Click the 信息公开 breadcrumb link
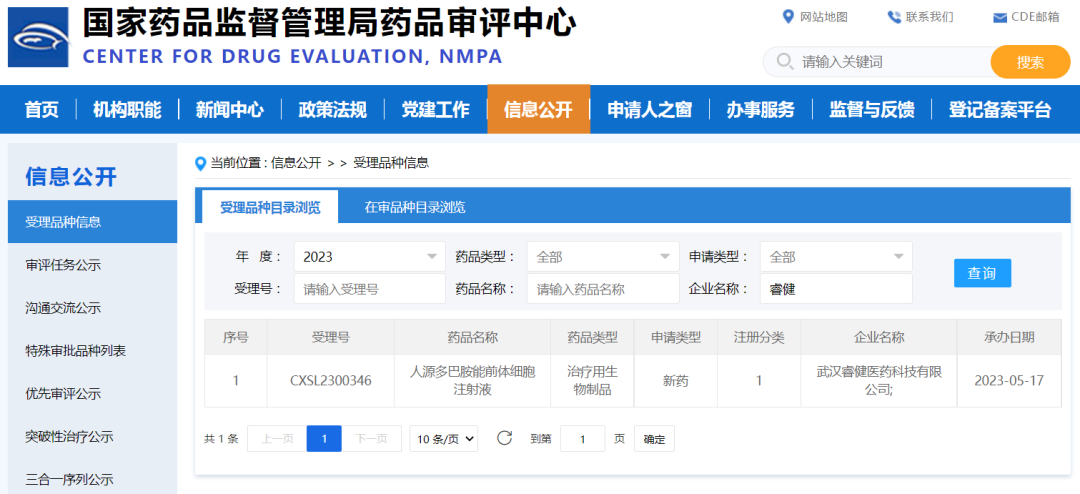The image size is (1080, 494). [296, 163]
